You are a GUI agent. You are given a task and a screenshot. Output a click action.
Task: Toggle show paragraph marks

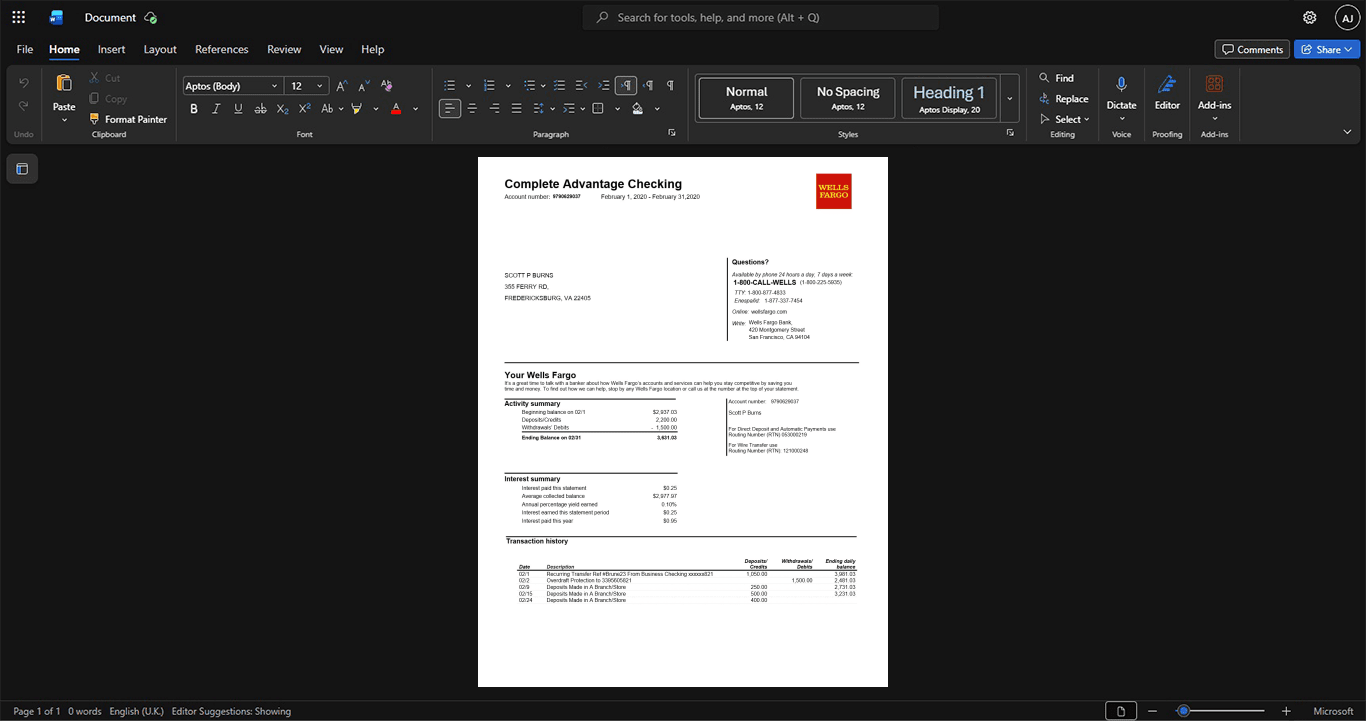pyautogui.click(x=670, y=85)
